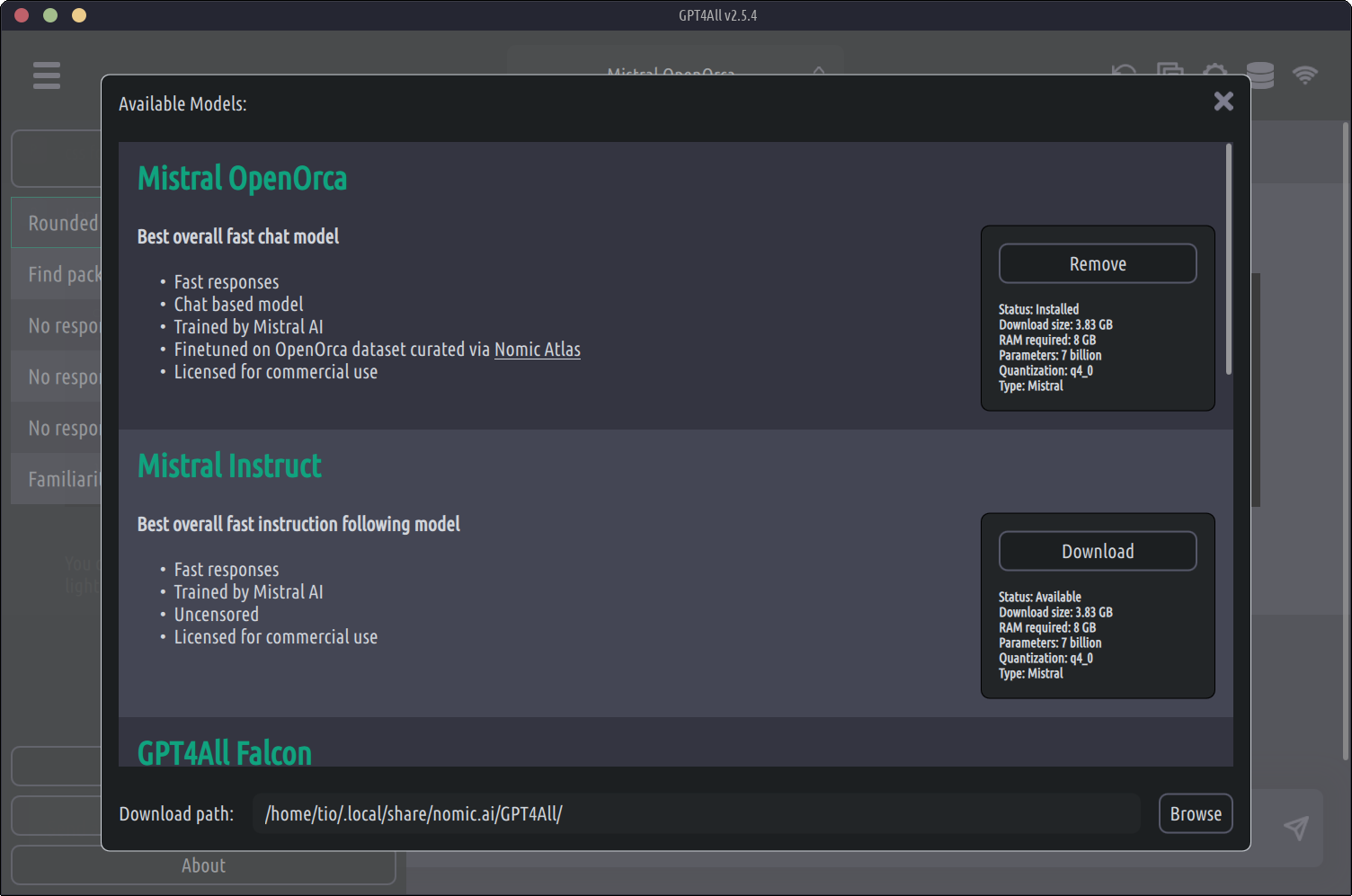The image size is (1352, 896).
Task: Click the download path text field
Action: 696,814
